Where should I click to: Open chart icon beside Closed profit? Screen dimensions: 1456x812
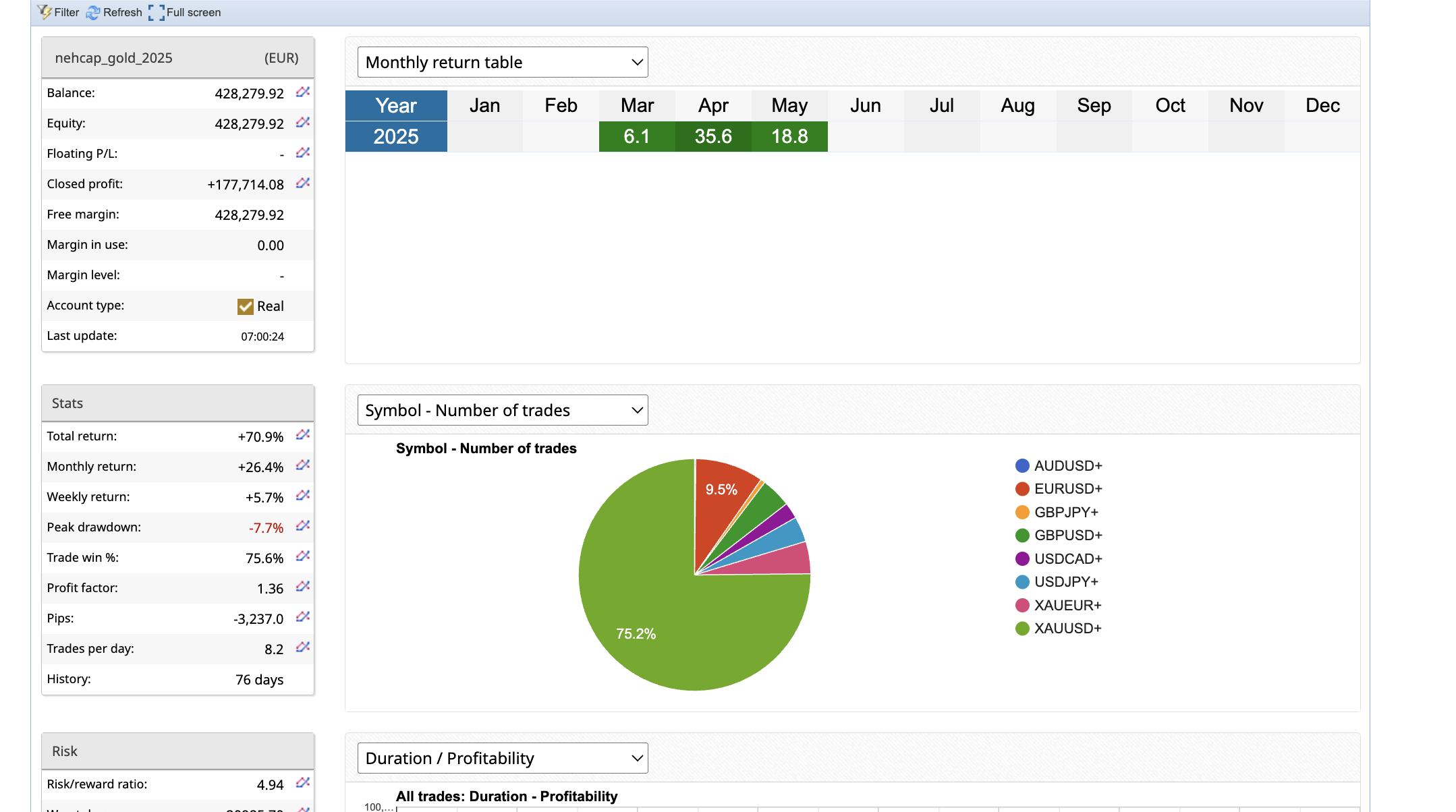click(303, 183)
